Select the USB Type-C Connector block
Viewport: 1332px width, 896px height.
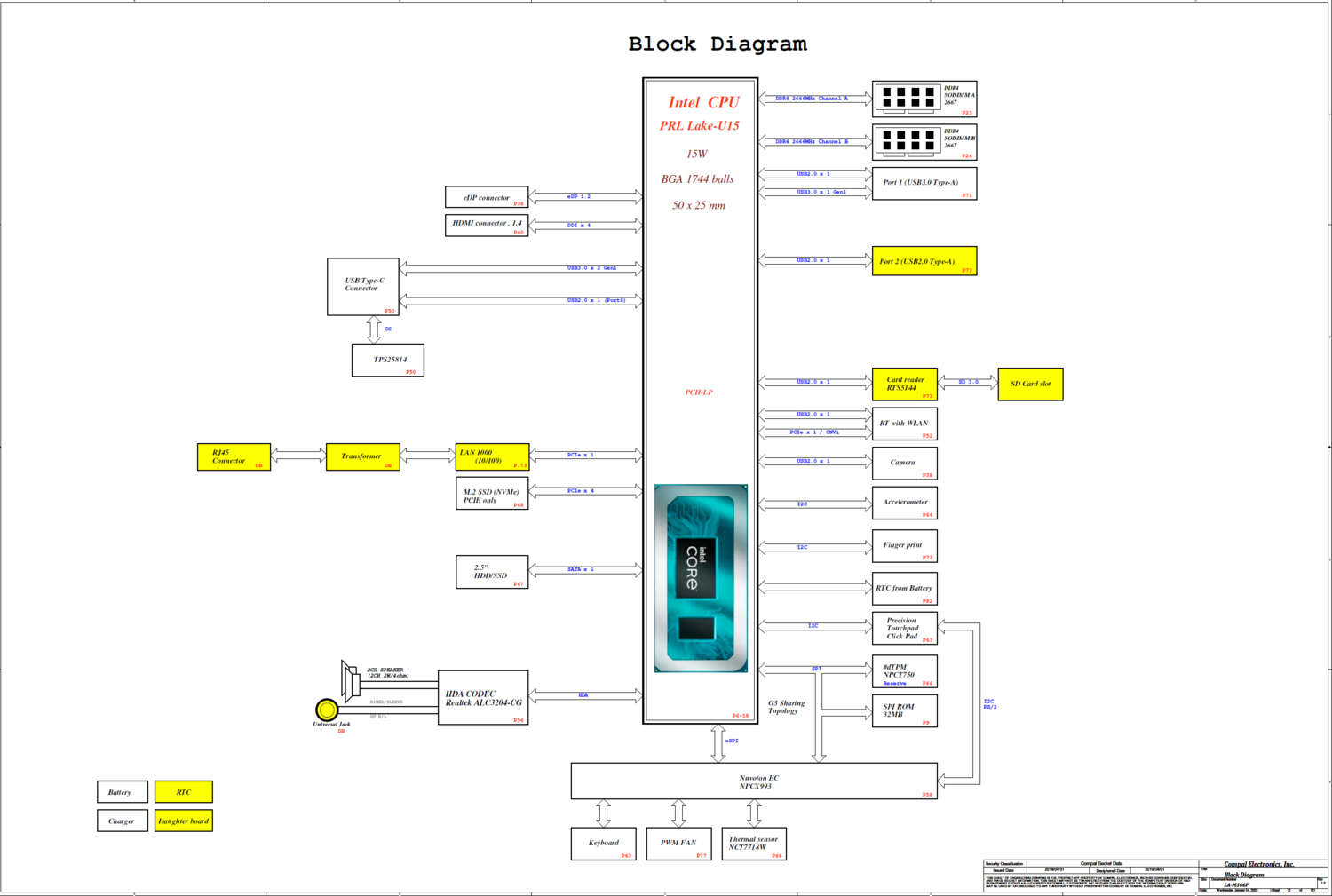click(363, 287)
